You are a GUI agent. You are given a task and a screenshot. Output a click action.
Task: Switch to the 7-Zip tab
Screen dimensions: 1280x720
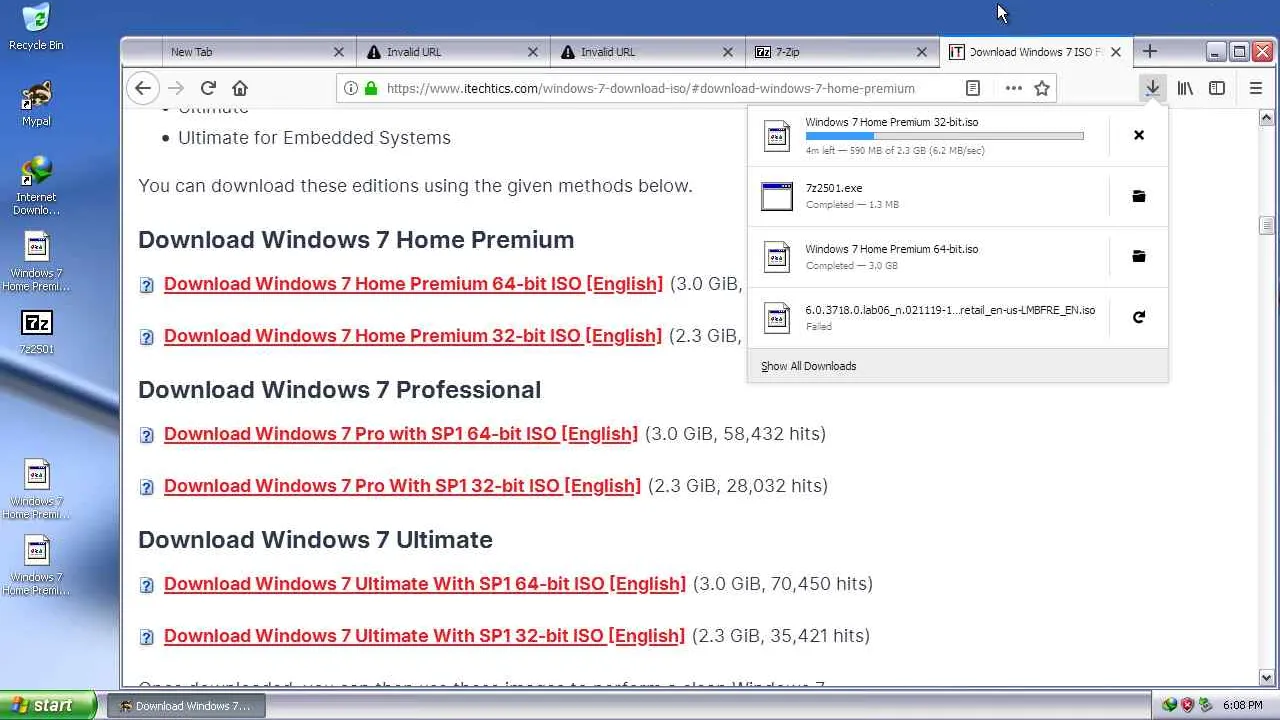tap(843, 52)
